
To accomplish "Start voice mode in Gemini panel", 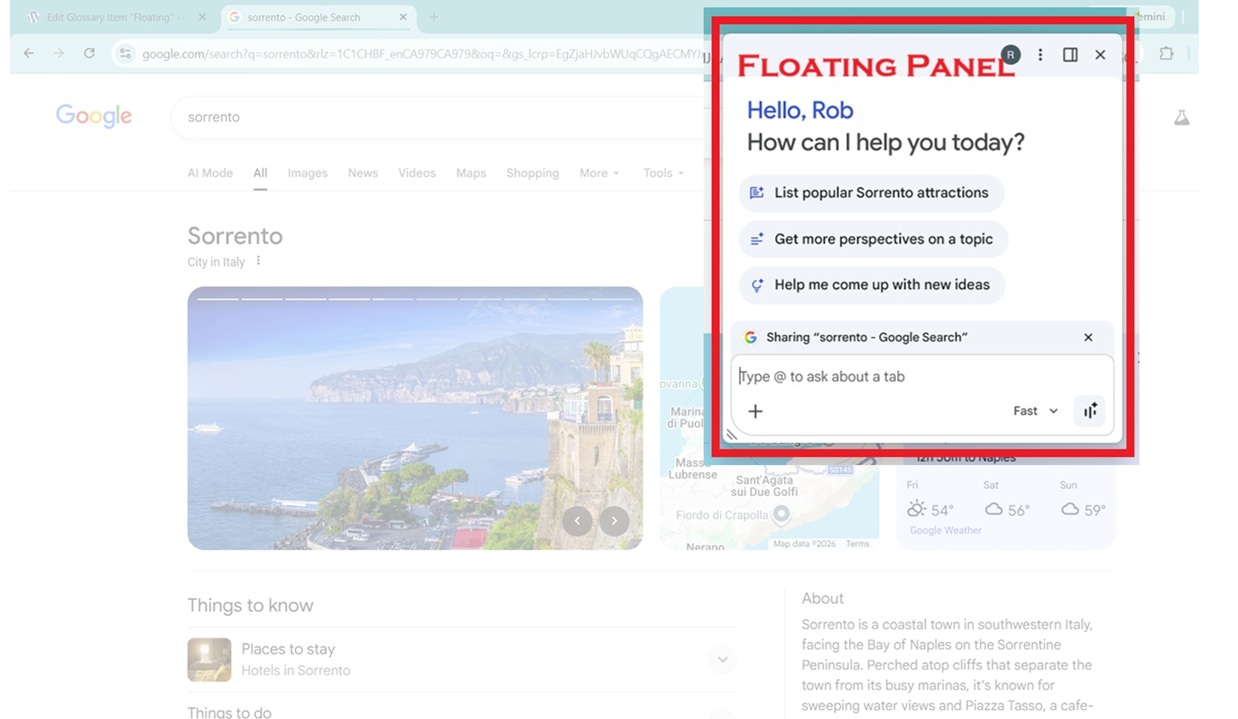I will (1089, 411).
